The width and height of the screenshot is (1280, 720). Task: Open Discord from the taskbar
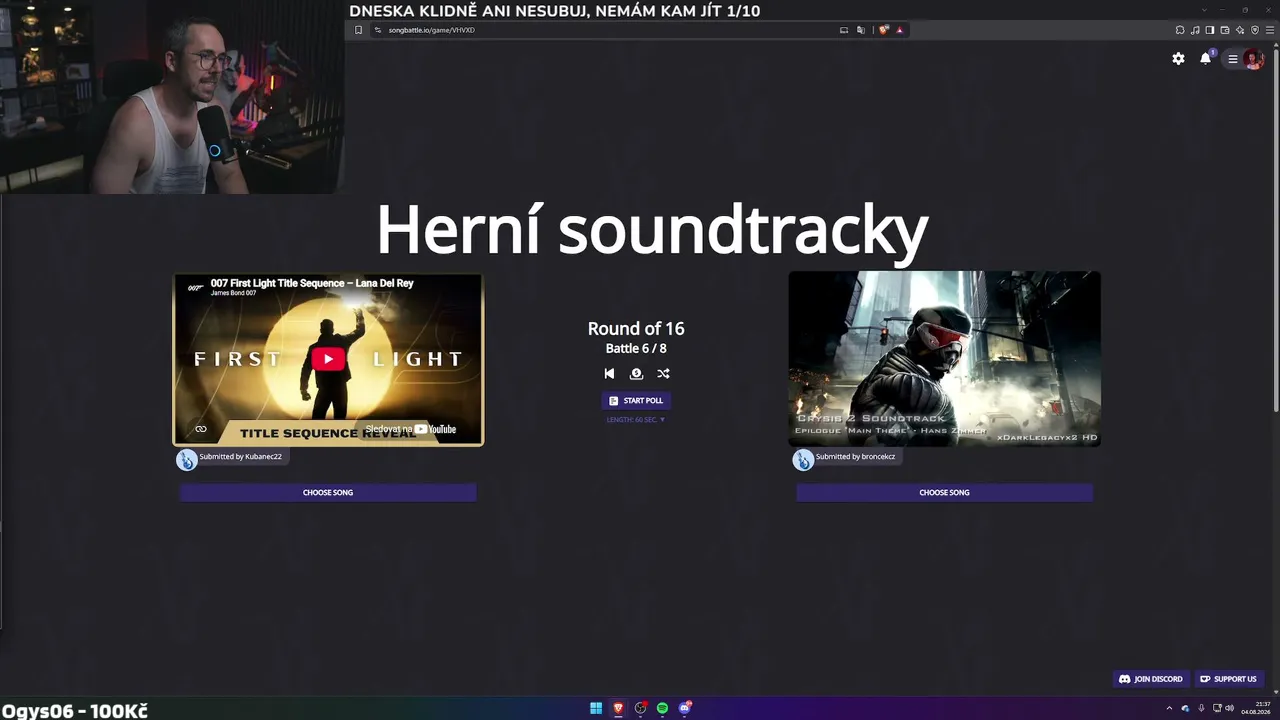(x=685, y=708)
